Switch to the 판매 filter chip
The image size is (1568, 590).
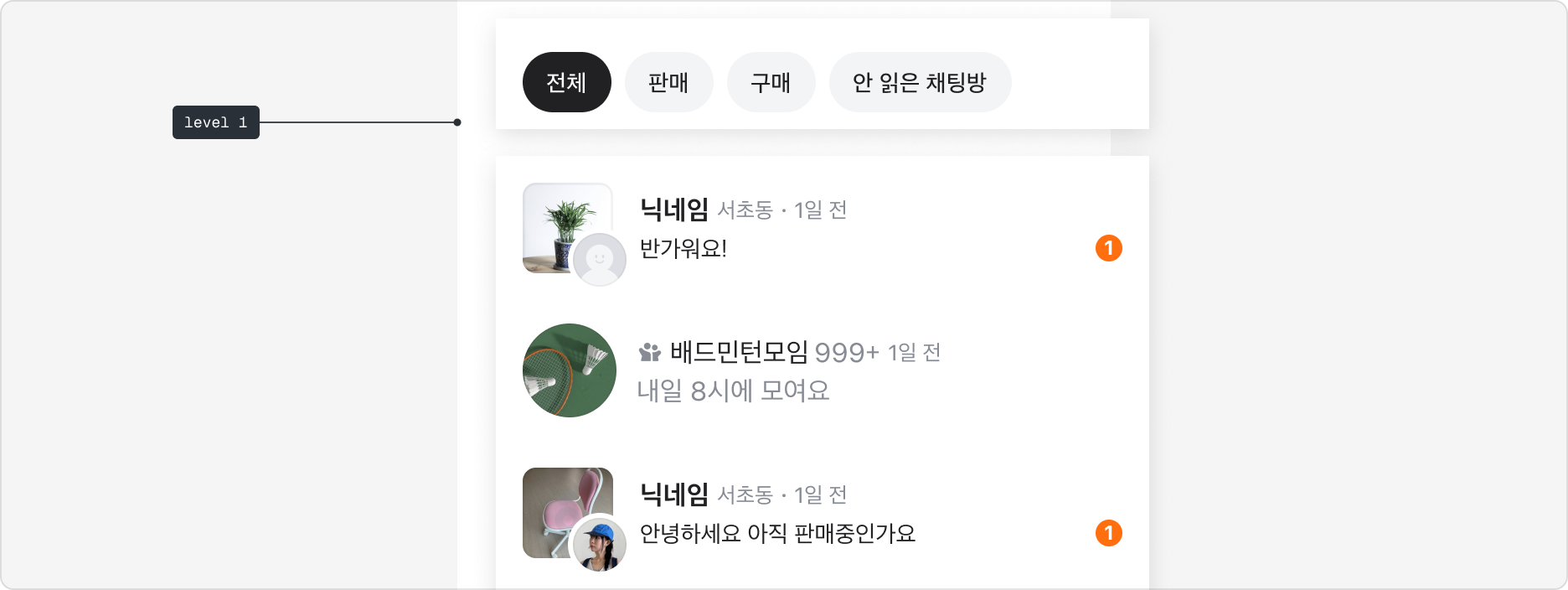[668, 82]
